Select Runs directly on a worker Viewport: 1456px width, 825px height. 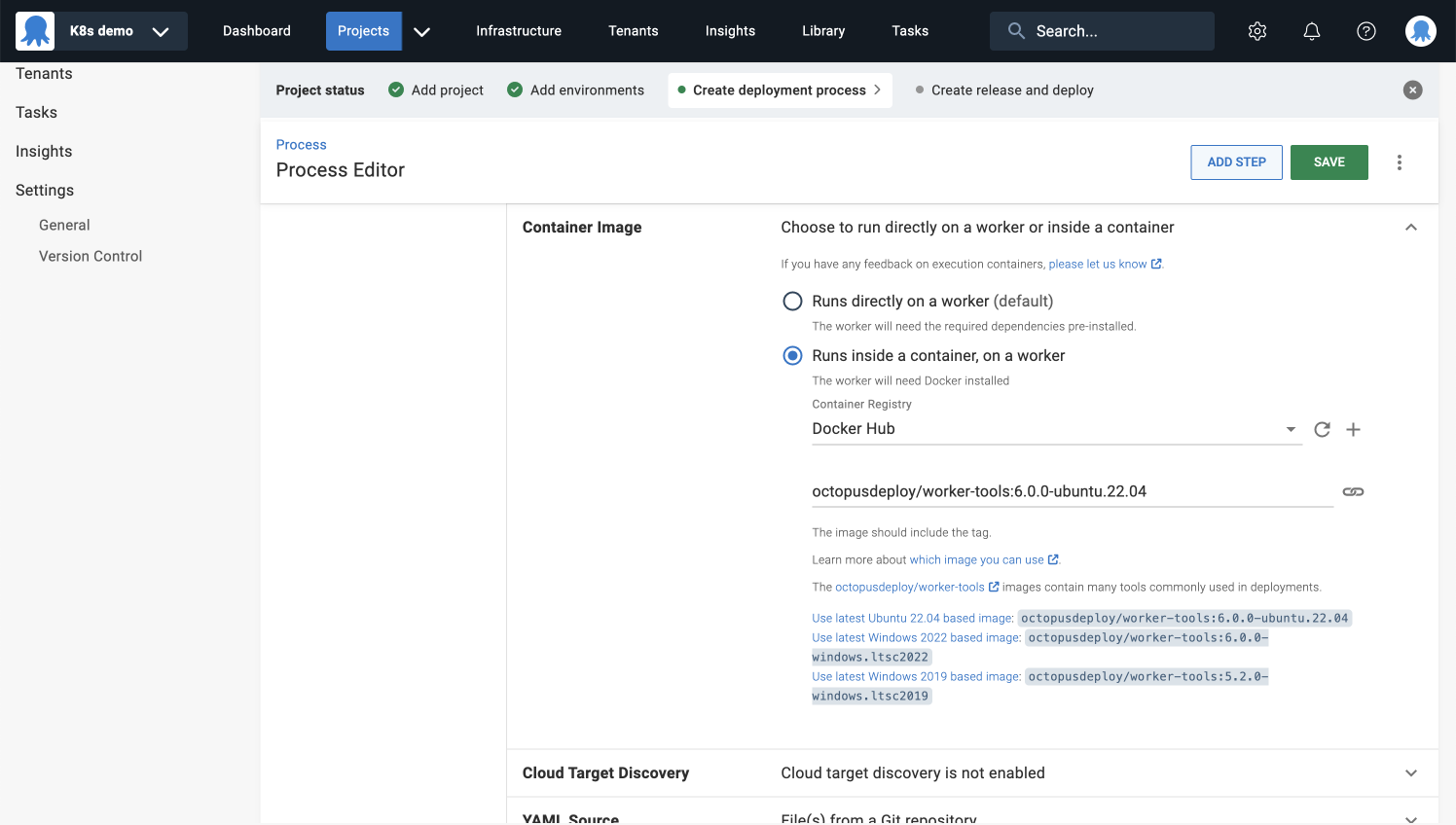793,302
